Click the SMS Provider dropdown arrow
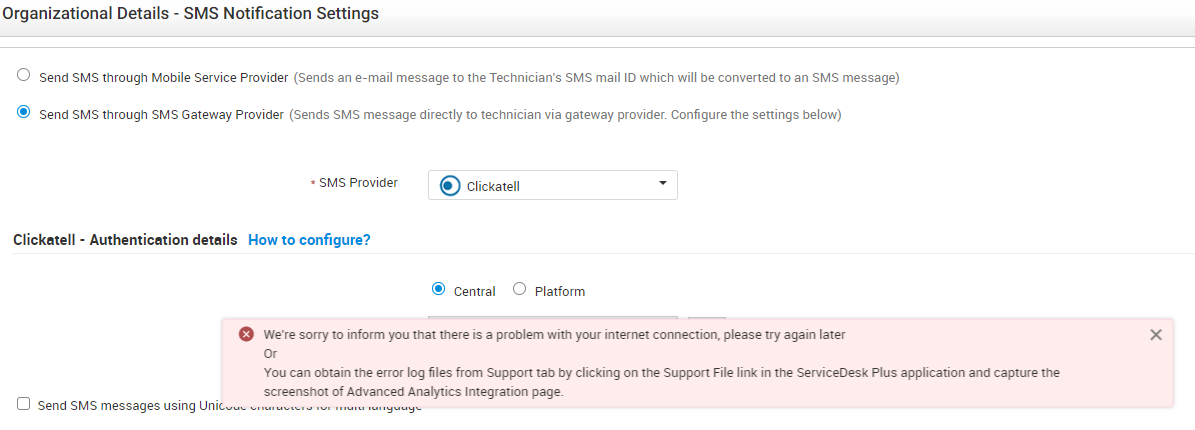The image size is (1195, 430). point(662,185)
